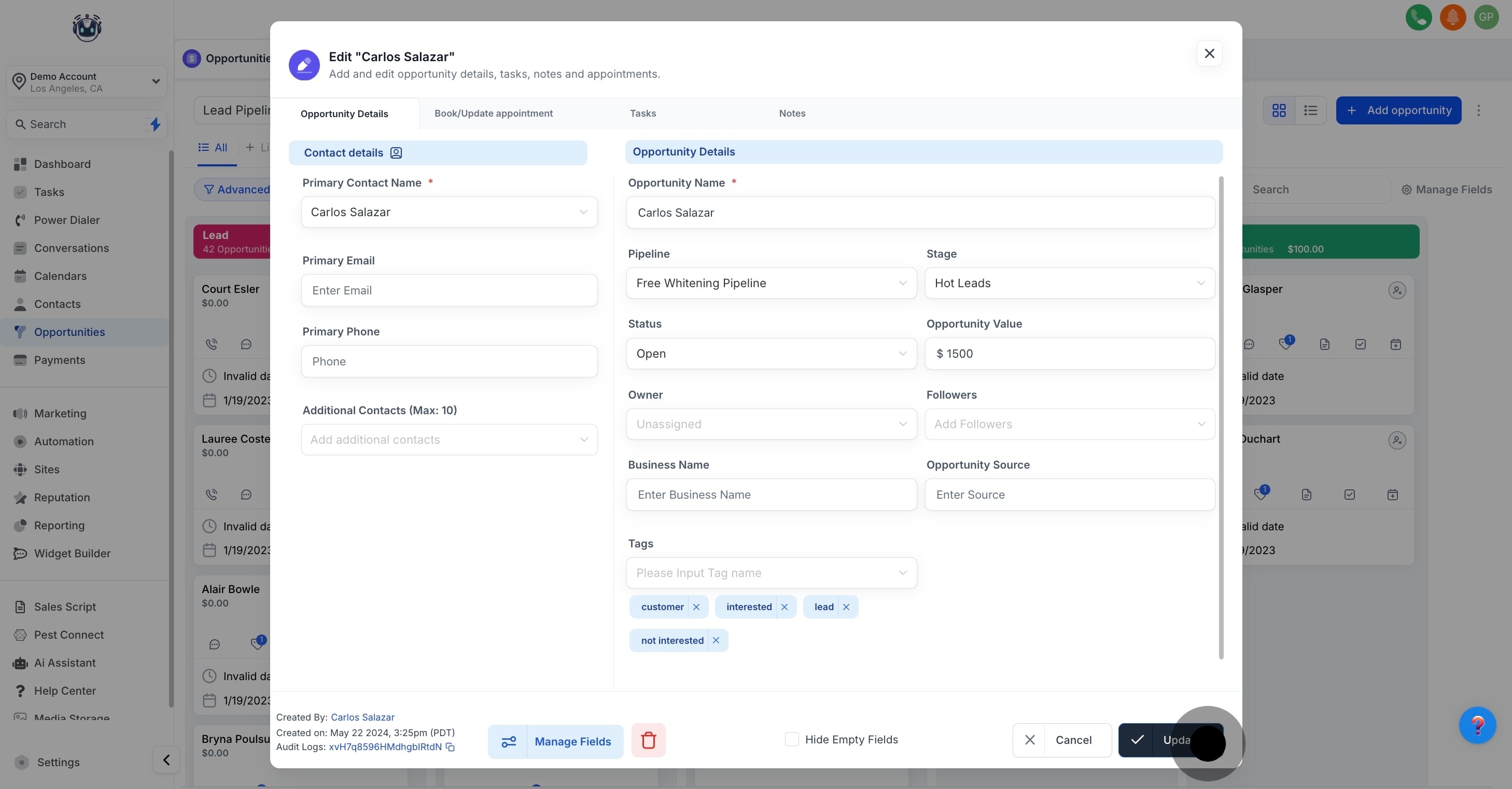Open the orange notifications bell
The image size is (1512, 789).
tap(1452, 17)
